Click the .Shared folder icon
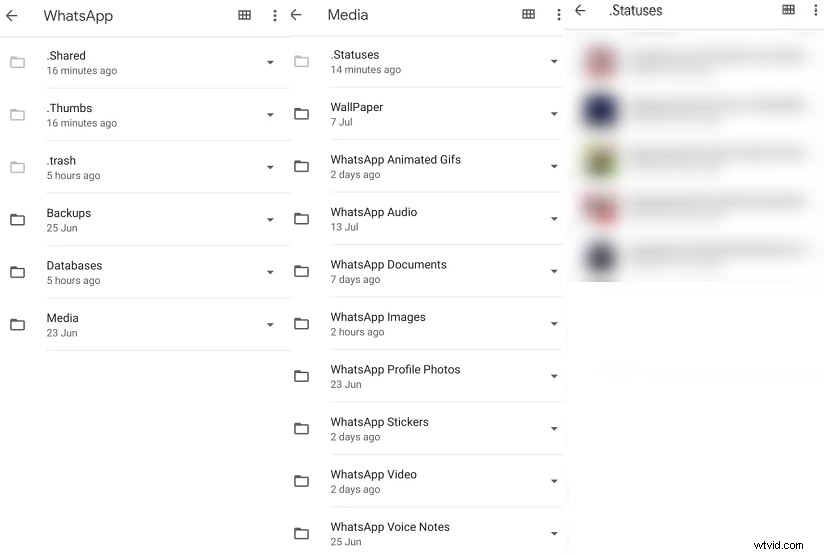The height and width of the screenshot is (555, 824). [x=17, y=63]
